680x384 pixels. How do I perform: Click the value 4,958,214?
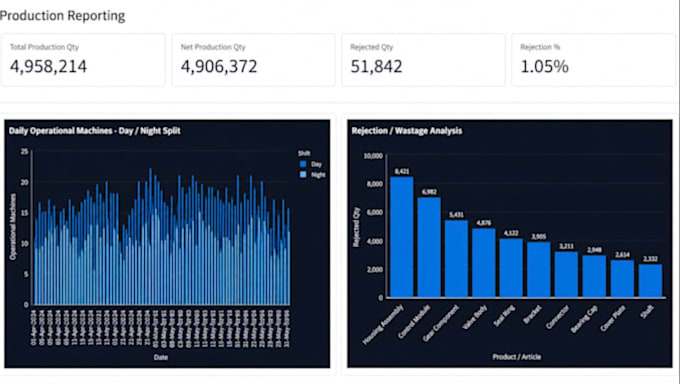click(48, 66)
